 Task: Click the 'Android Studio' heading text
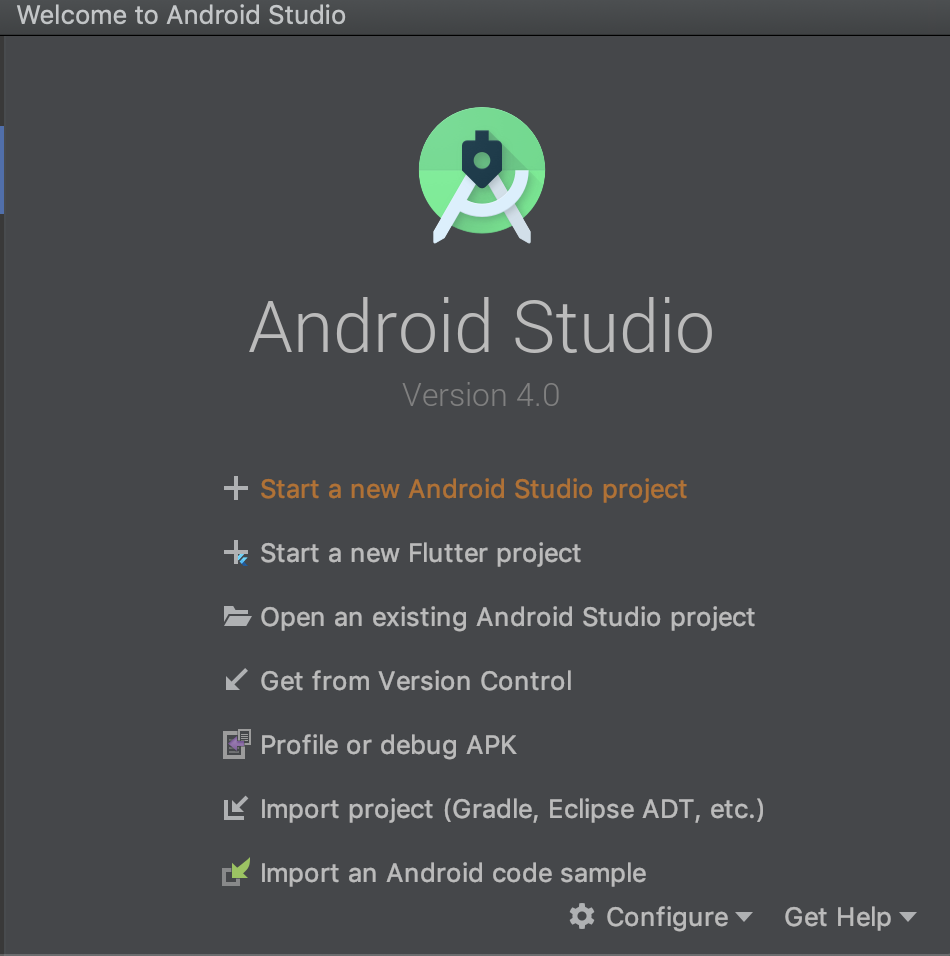tap(481, 326)
